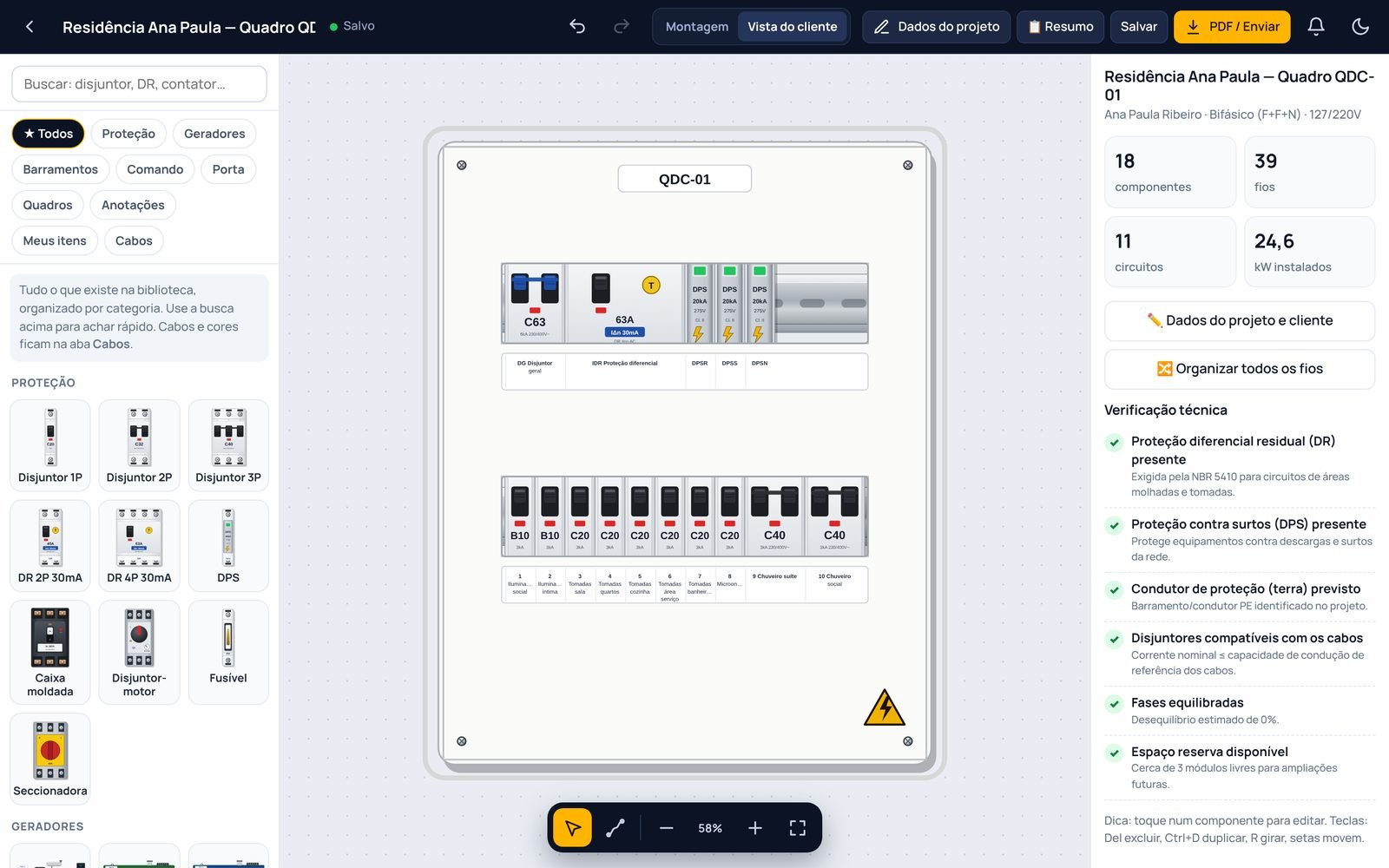The height and width of the screenshot is (868, 1389).
Task: Click Dados do projeto e cliente
Action: (1240, 321)
